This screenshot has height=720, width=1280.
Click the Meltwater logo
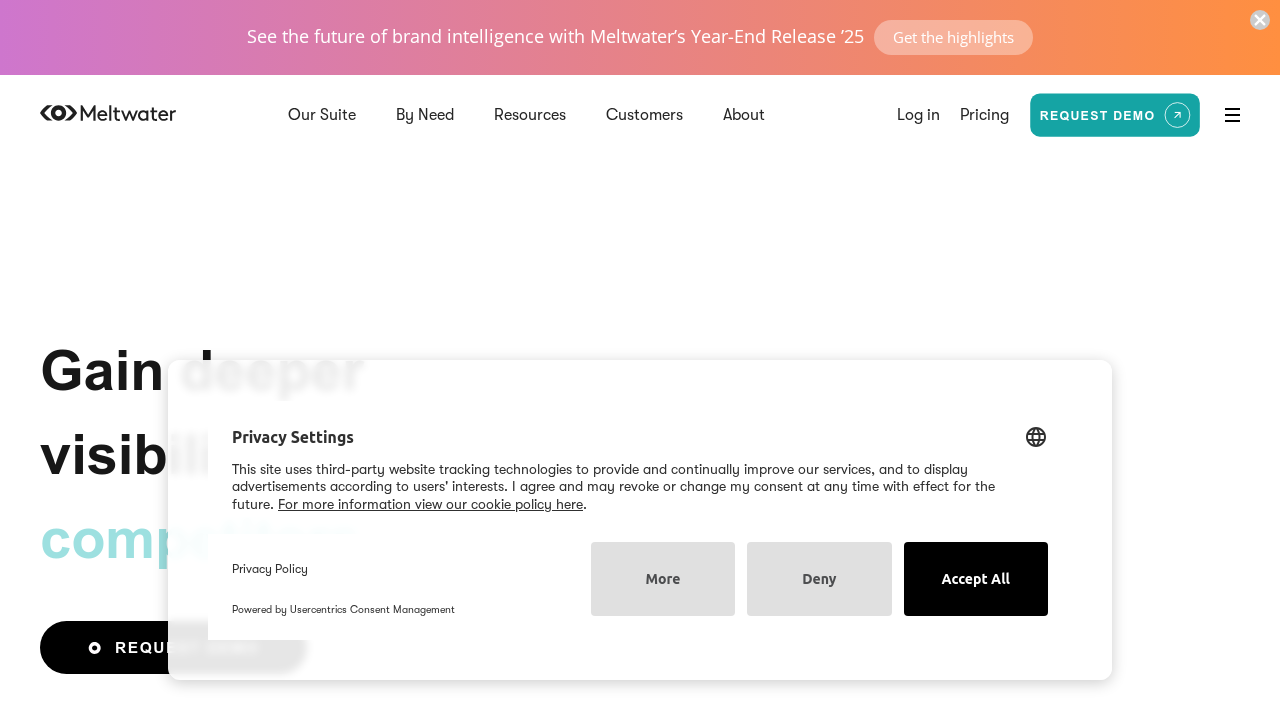point(107,112)
